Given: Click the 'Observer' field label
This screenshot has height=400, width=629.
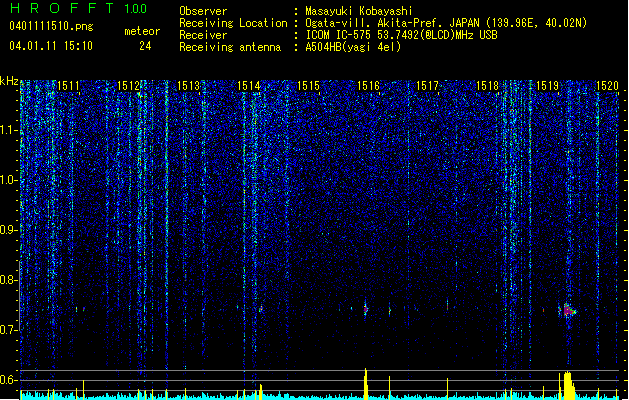Looking at the screenshot, I should click(203, 11).
